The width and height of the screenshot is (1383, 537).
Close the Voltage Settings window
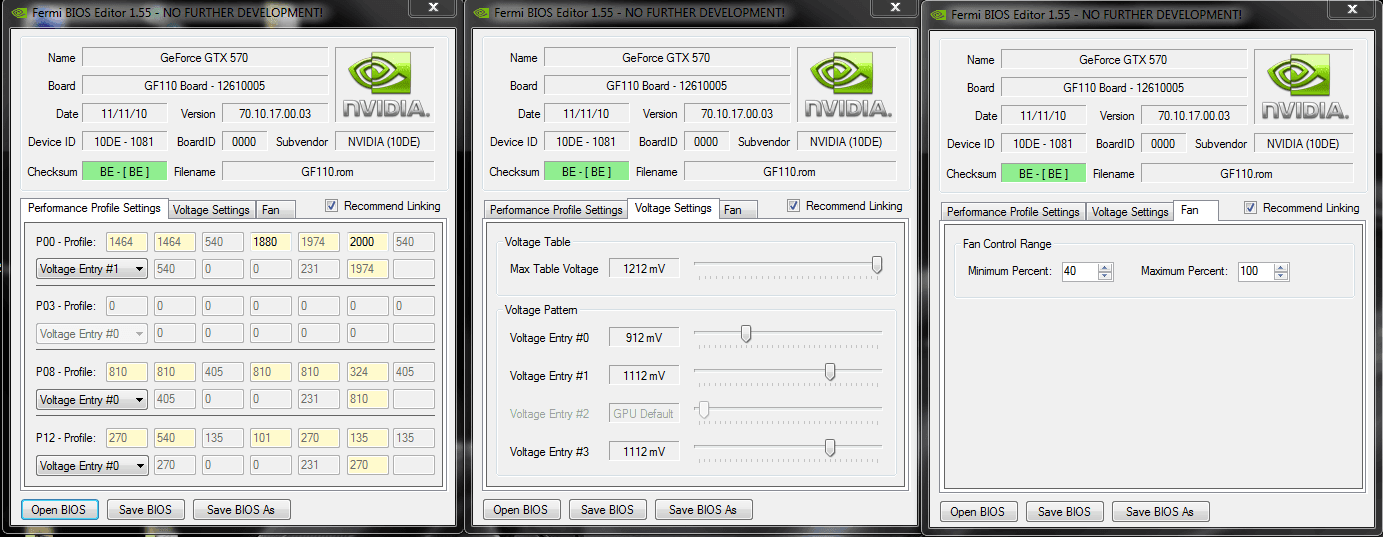[894, 8]
